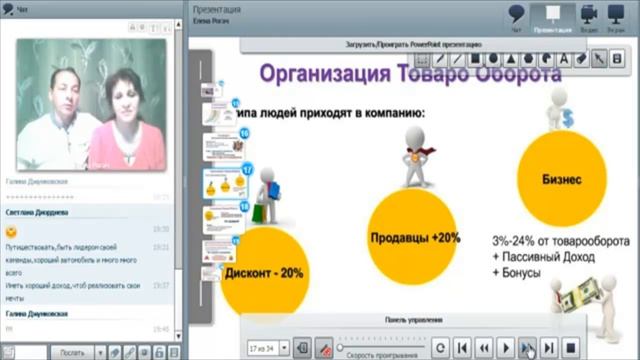
Task: Click the reload presentation button
Action: [x=440, y=348]
